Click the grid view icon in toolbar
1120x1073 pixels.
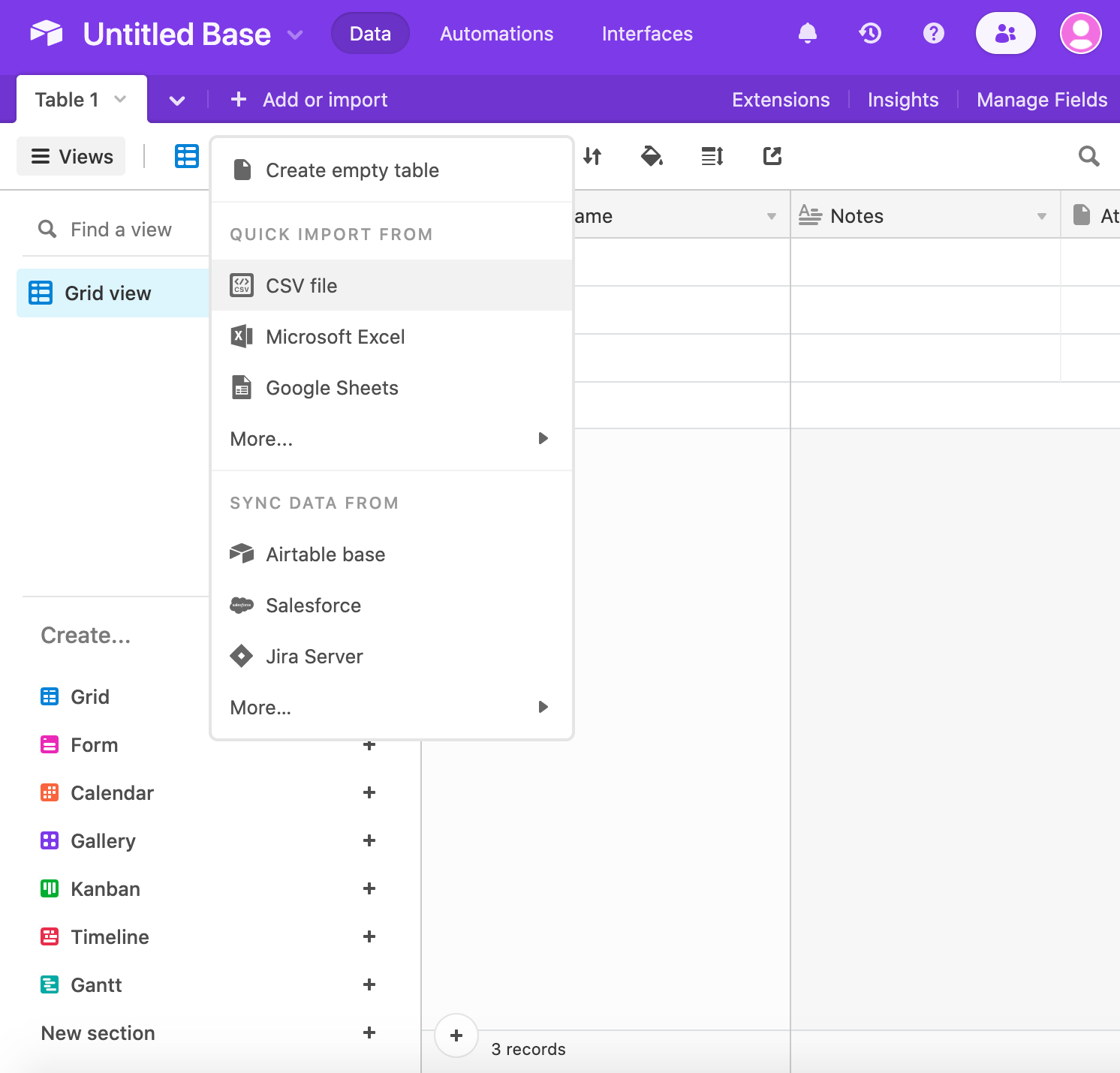(187, 156)
